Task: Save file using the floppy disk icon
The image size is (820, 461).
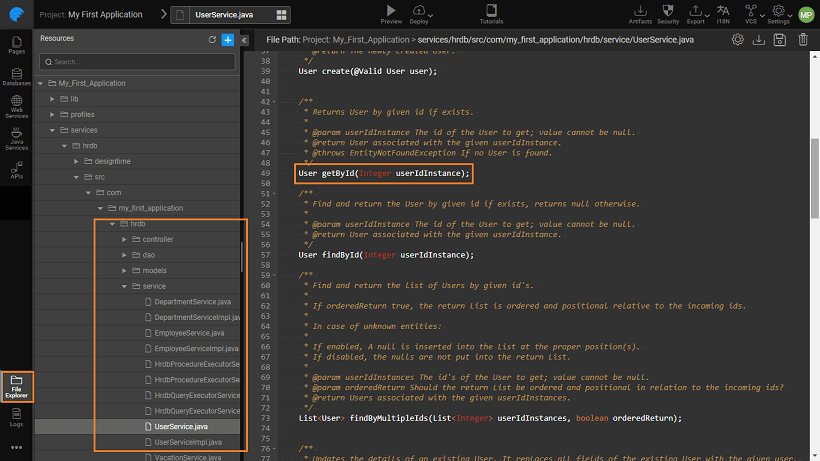Action: (780, 40)
